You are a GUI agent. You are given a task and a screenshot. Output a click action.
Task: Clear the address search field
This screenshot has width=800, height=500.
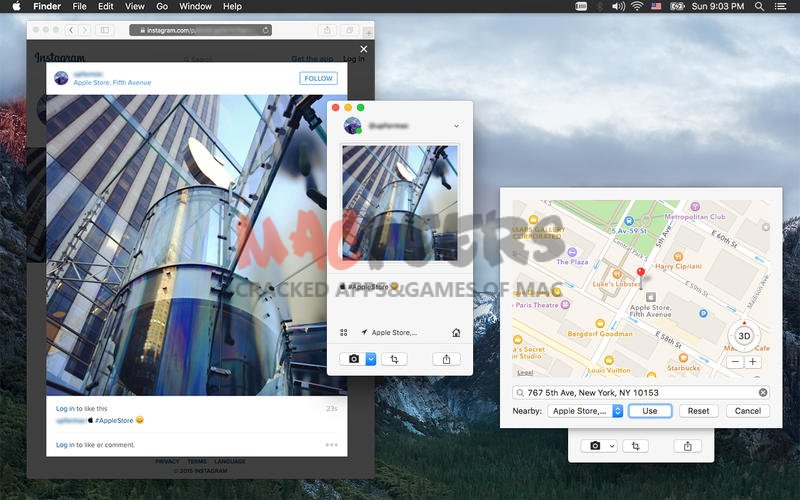pos(763,393)
